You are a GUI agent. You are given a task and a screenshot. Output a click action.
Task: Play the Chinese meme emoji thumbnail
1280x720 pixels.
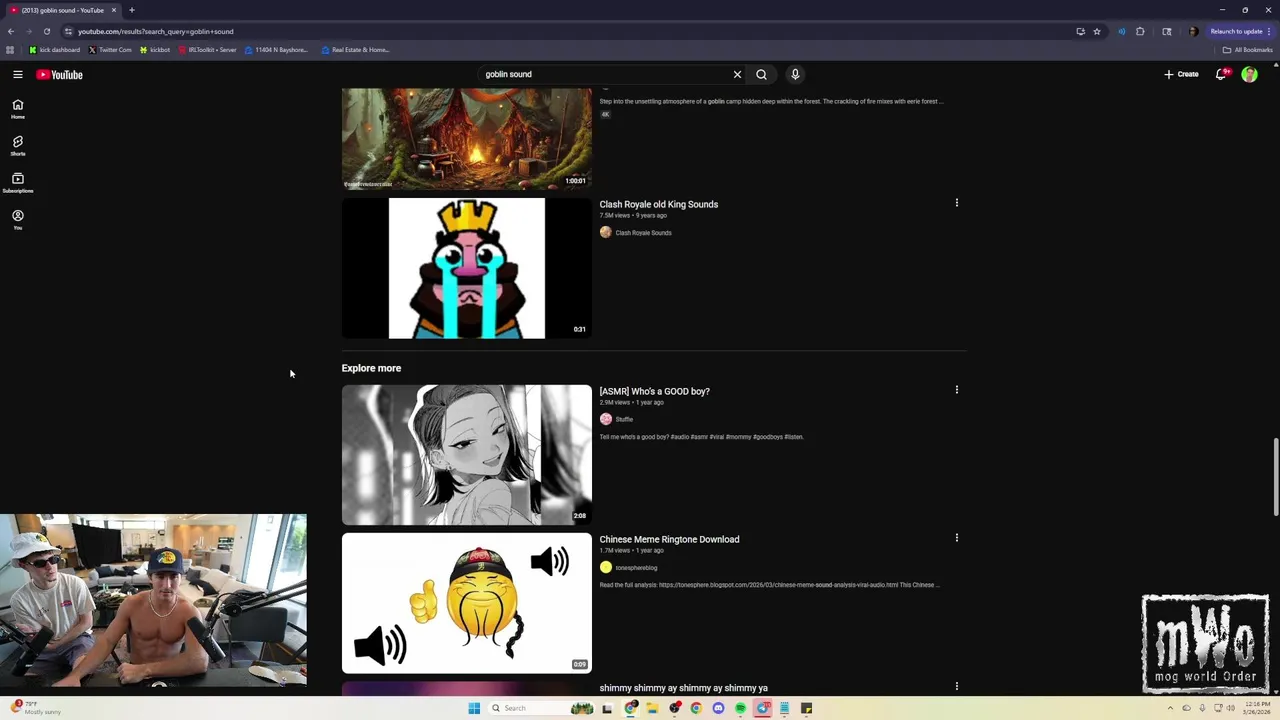pos(466,603)
